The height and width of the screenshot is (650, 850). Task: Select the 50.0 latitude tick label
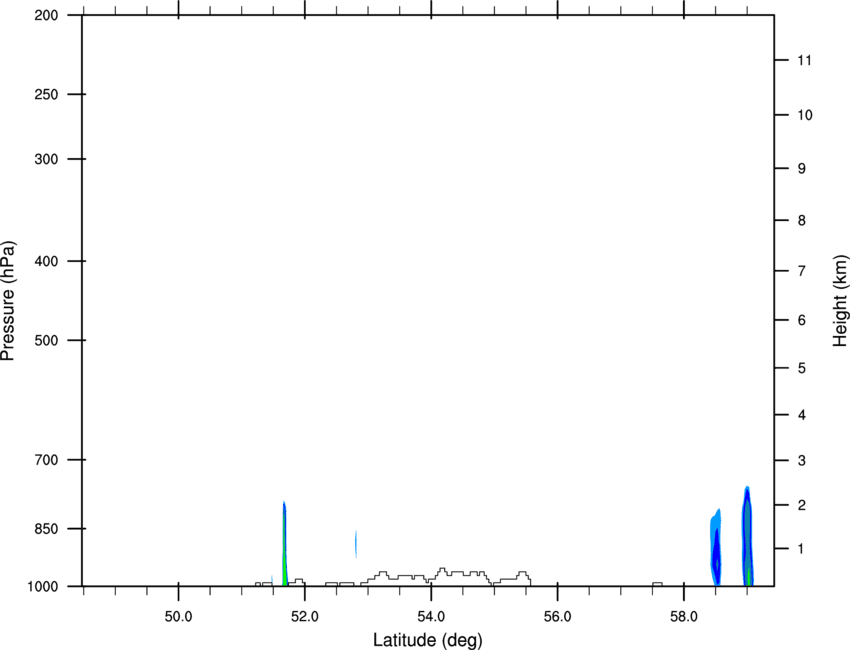pyautogui.click(x=178, y=617)
